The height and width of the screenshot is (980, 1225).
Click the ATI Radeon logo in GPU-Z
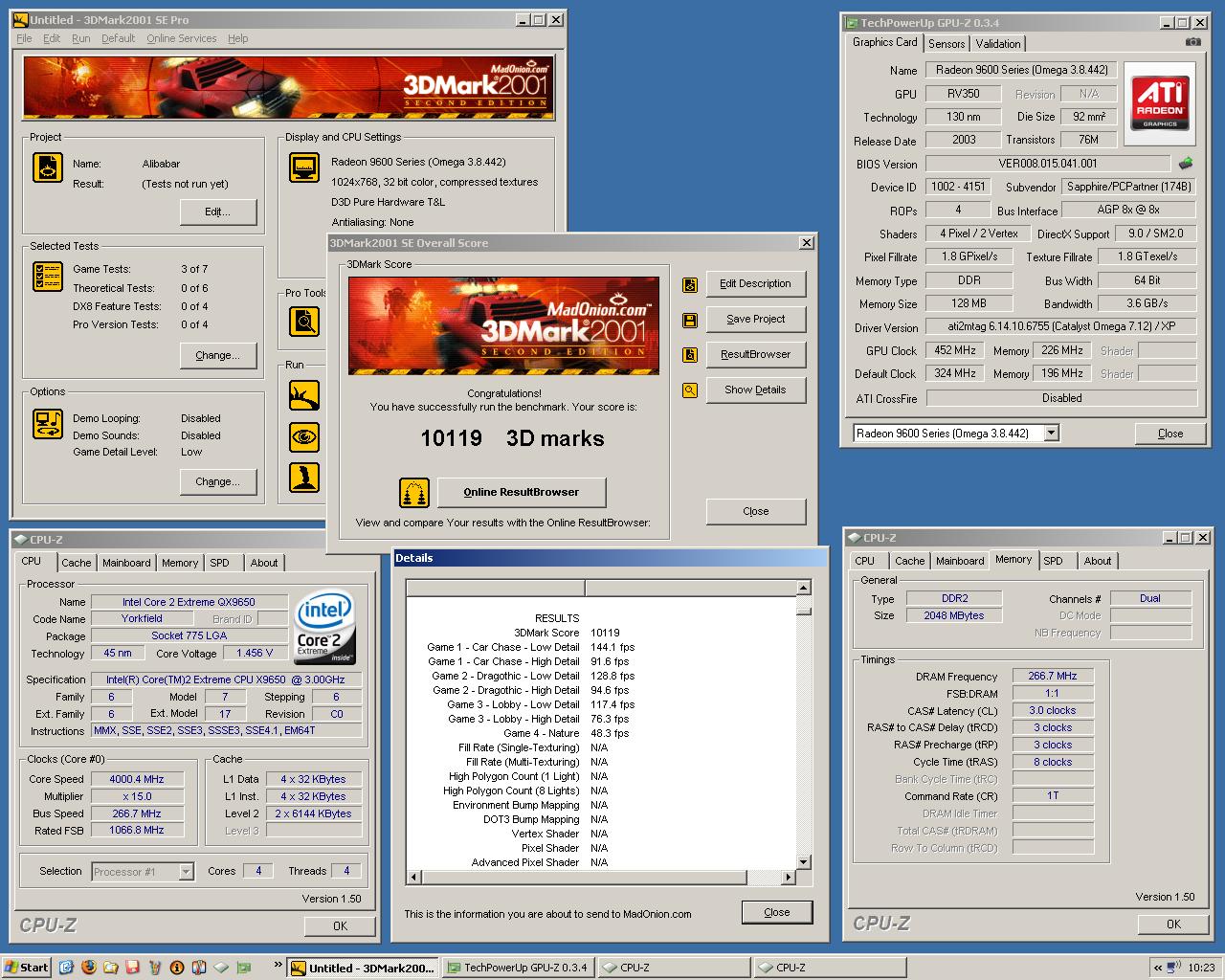[x=1160, y=103]
